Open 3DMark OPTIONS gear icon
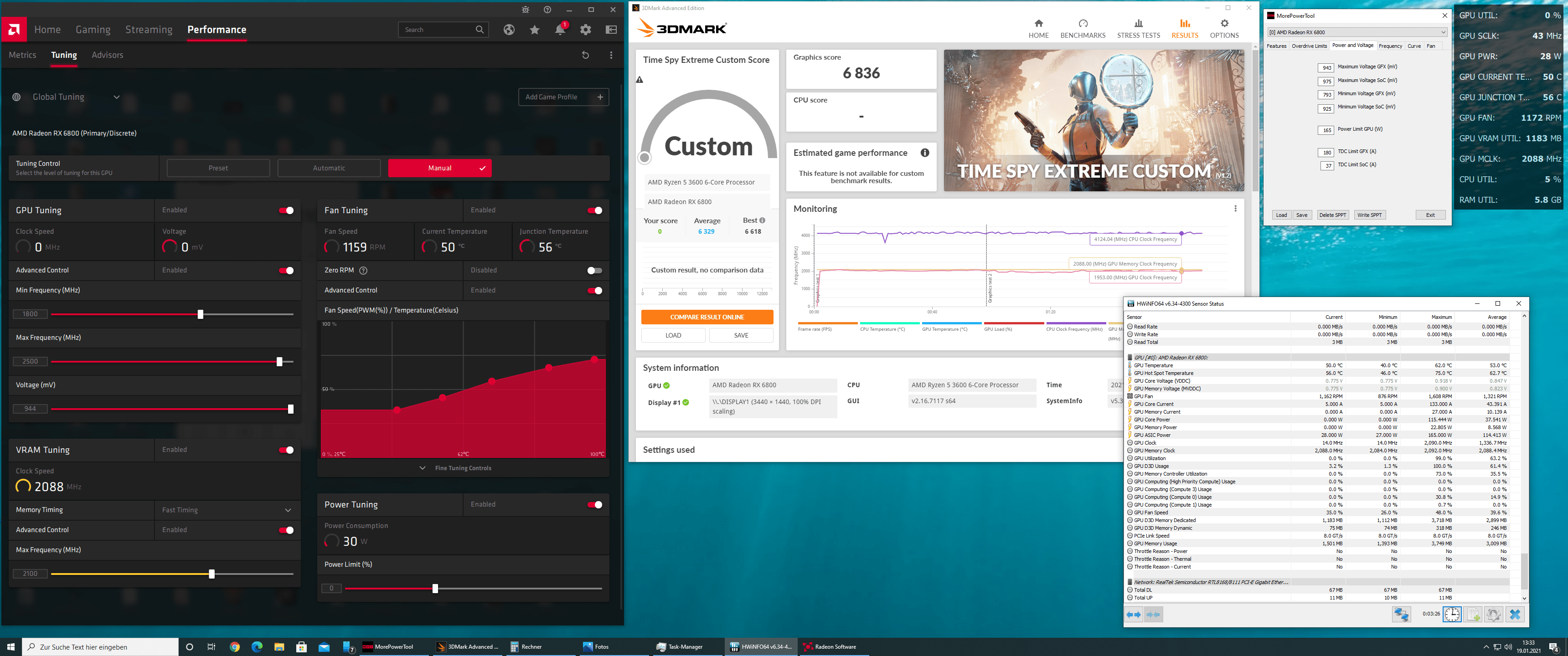This screenshot has height=656, width=1568. tap(1224, 23)
